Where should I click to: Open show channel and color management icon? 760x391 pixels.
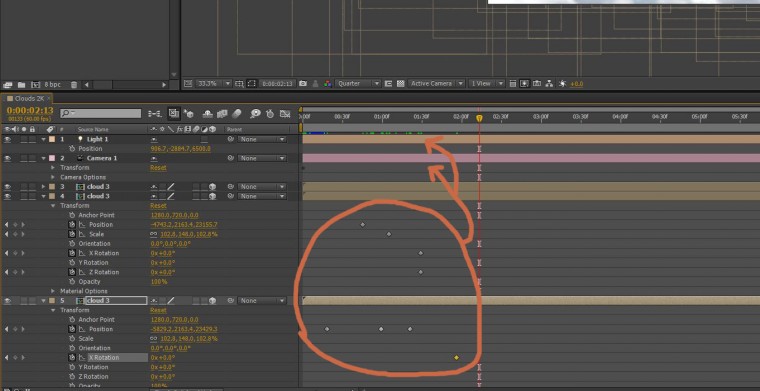tap(328, 84)
